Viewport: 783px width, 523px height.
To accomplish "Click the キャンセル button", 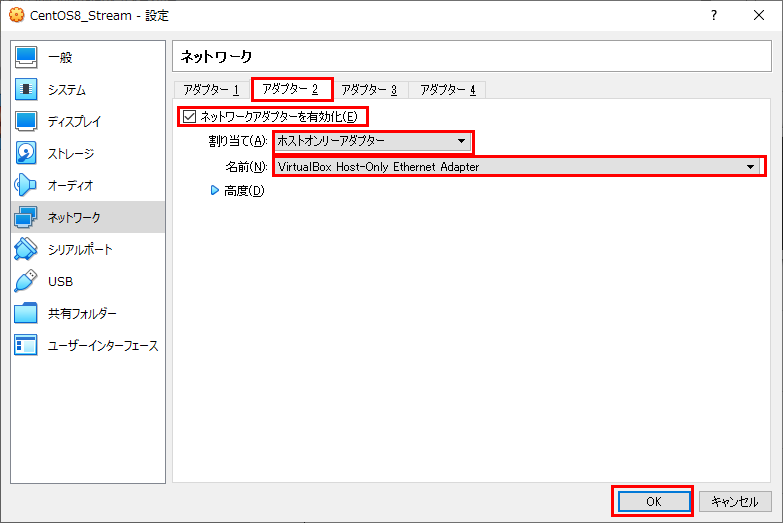I will click(x=735, y=501).
